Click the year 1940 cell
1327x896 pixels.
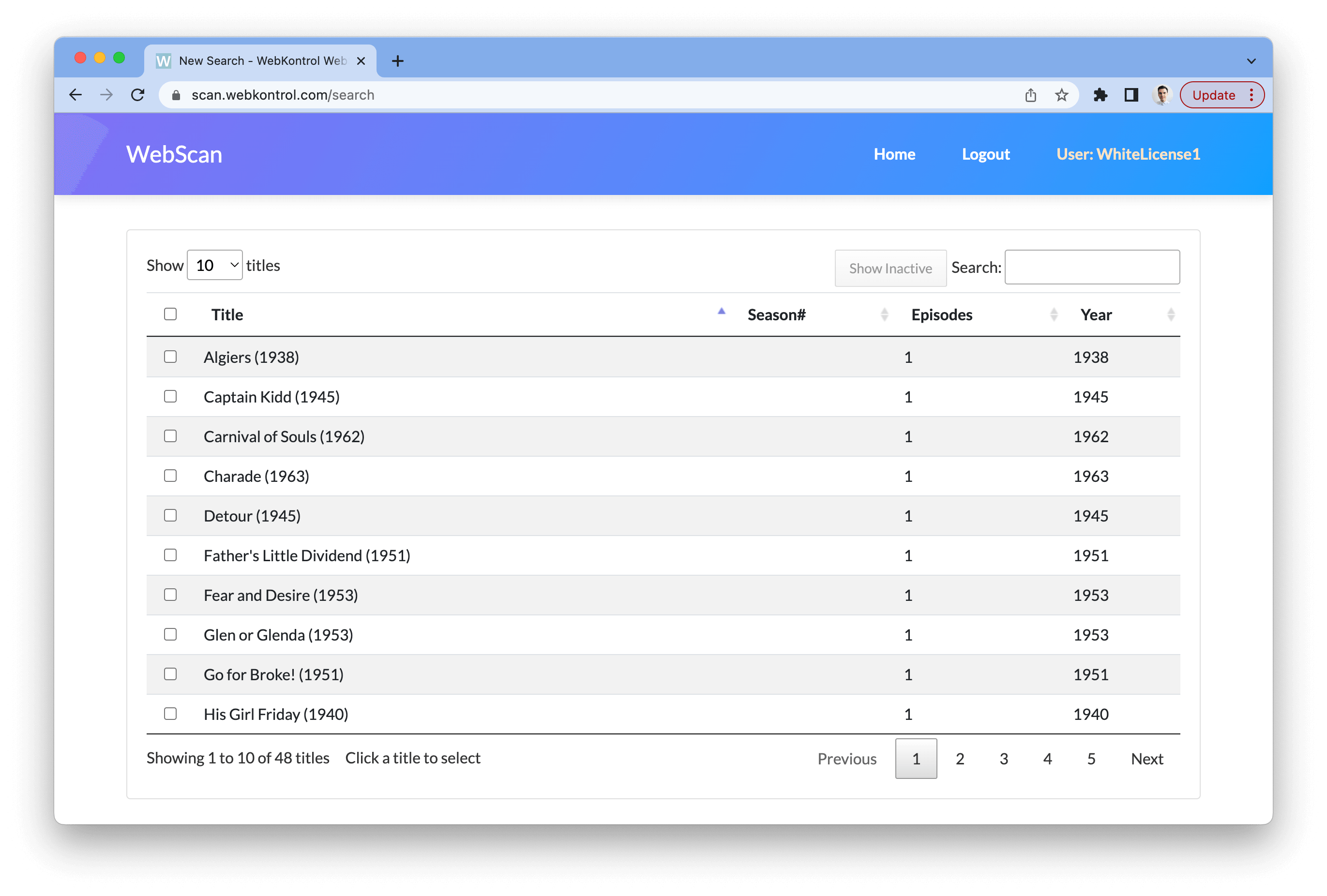point(1091,714)
